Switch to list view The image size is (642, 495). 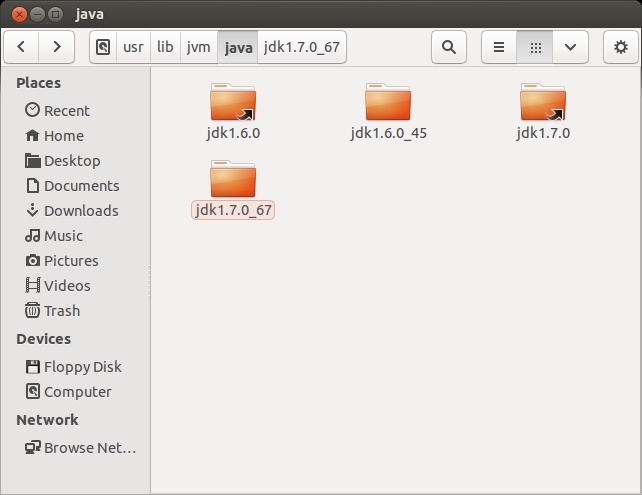(499, 47)
